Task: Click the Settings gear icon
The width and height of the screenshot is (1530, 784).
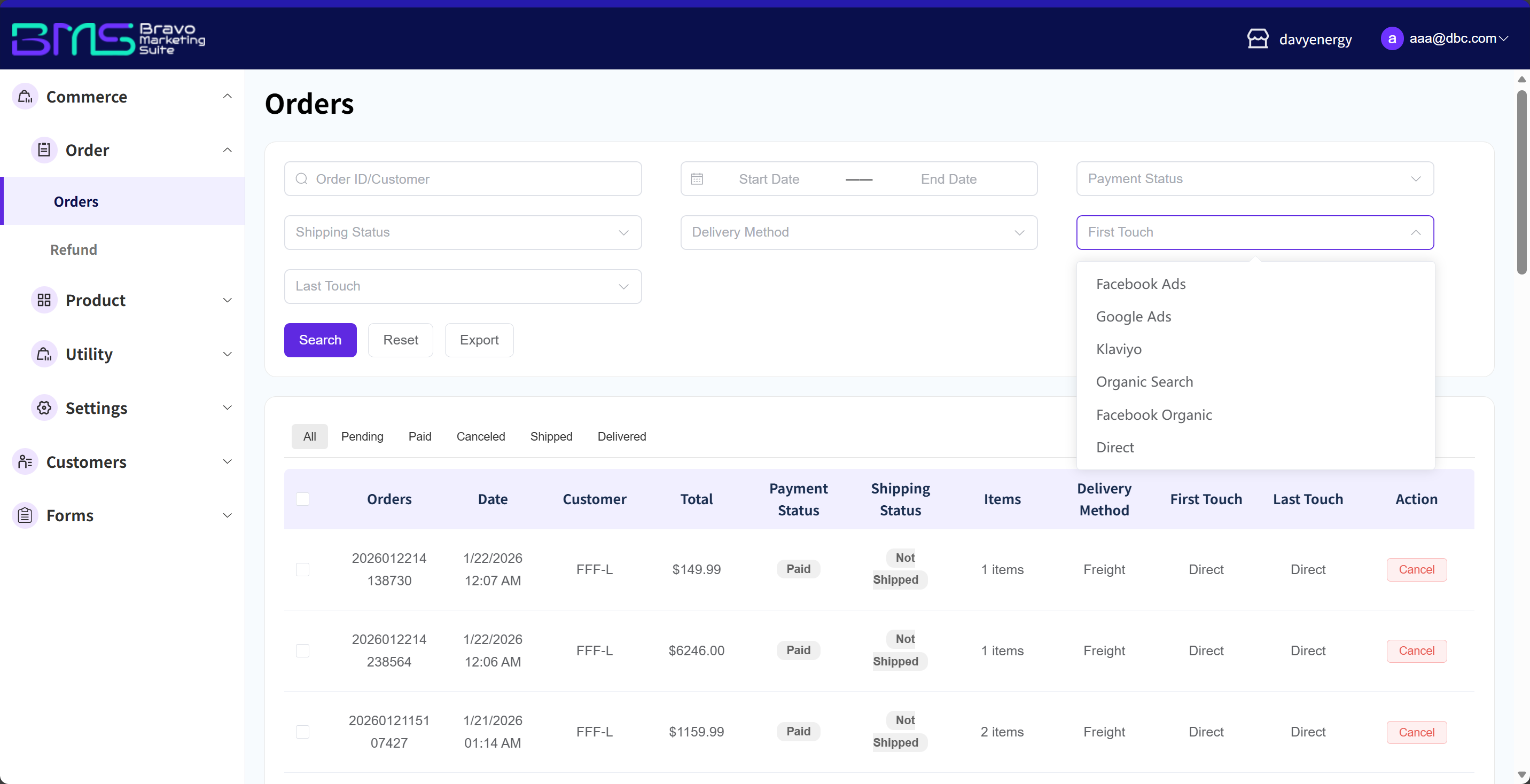Action: click(x=44, y=407)
